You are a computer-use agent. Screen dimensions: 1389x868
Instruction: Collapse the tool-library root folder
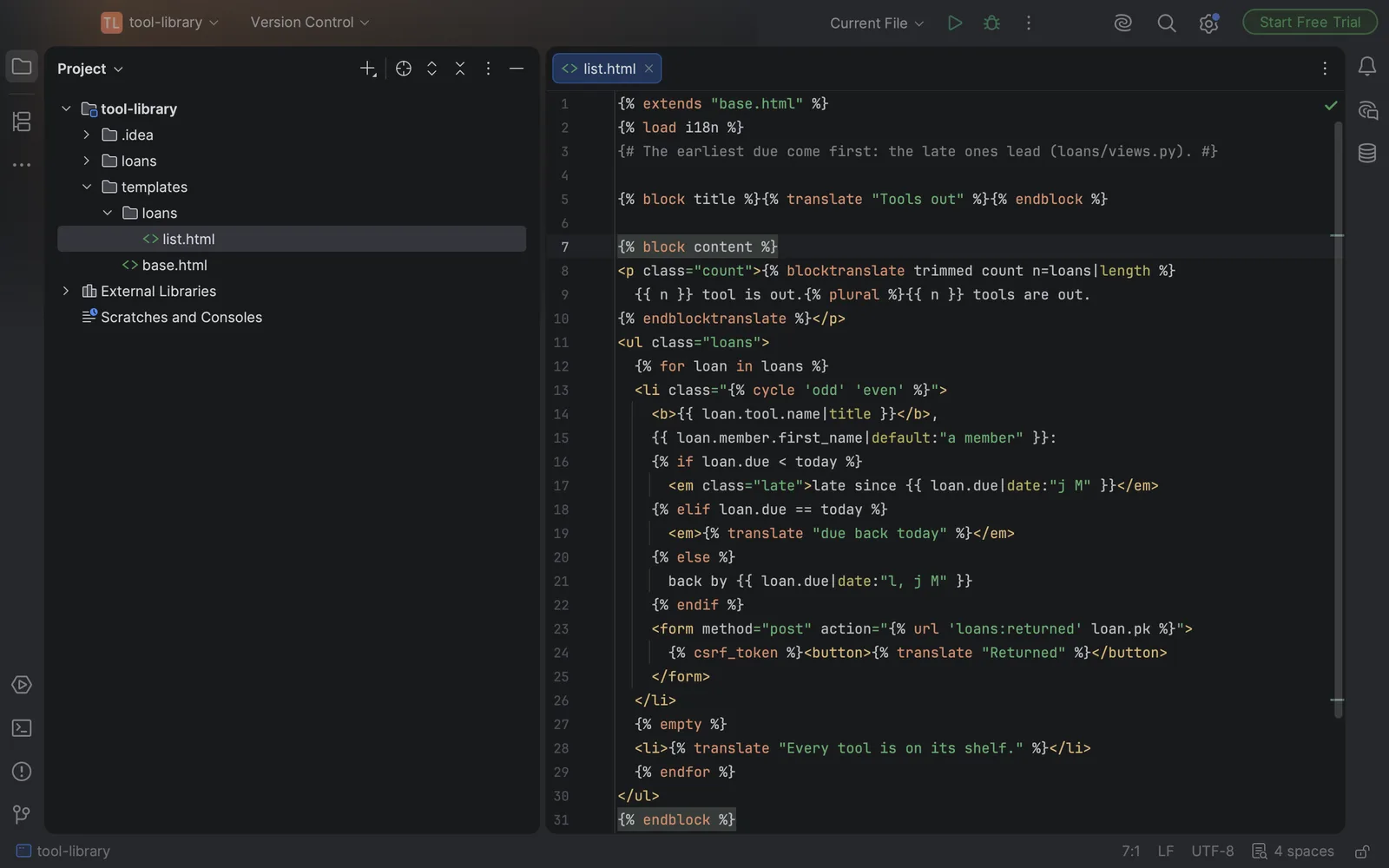(x=66, y=108)
